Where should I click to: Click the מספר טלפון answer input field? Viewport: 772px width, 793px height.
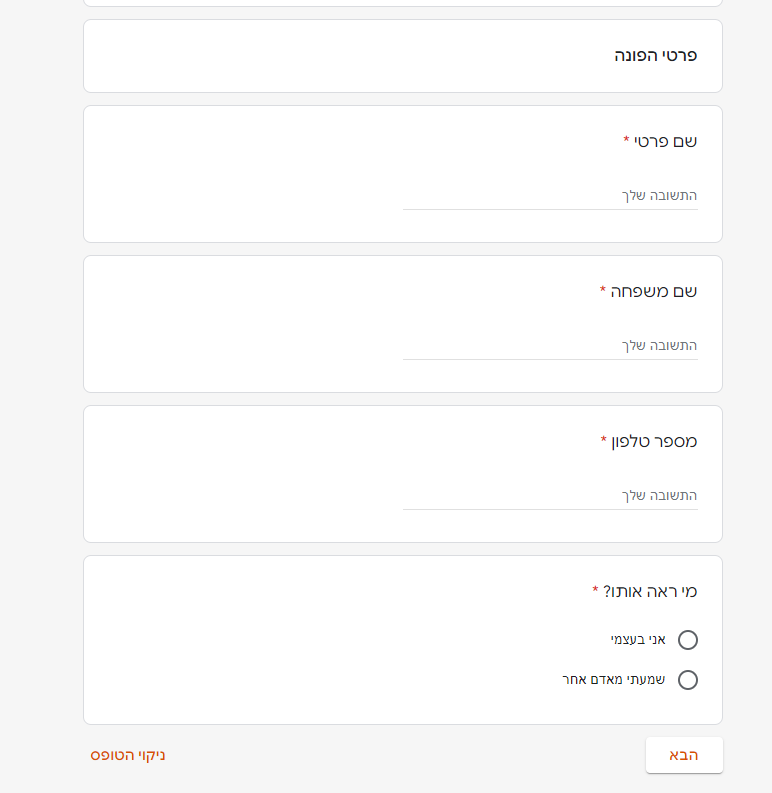click(x=550, y=496)
